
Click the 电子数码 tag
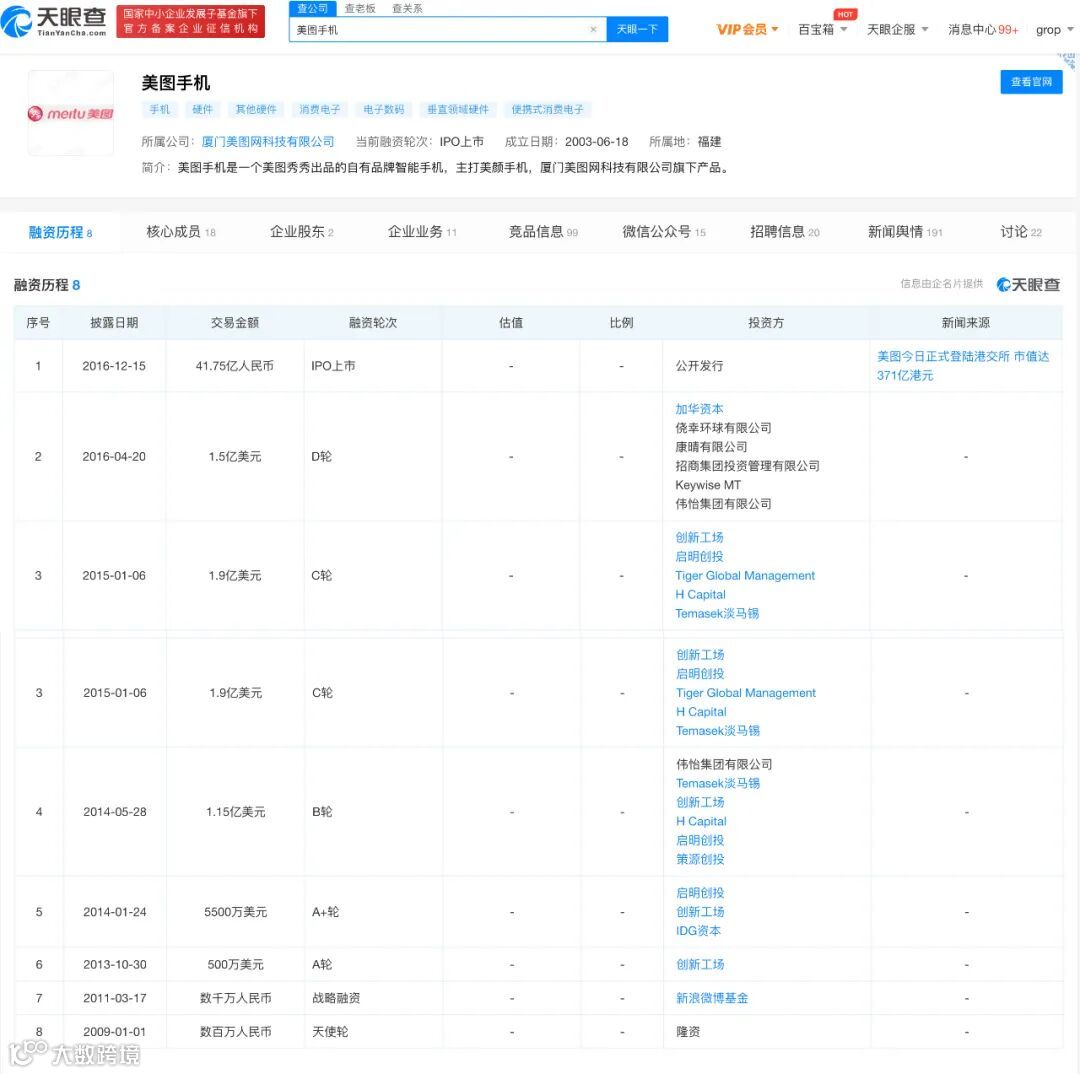tap(384, 110)
